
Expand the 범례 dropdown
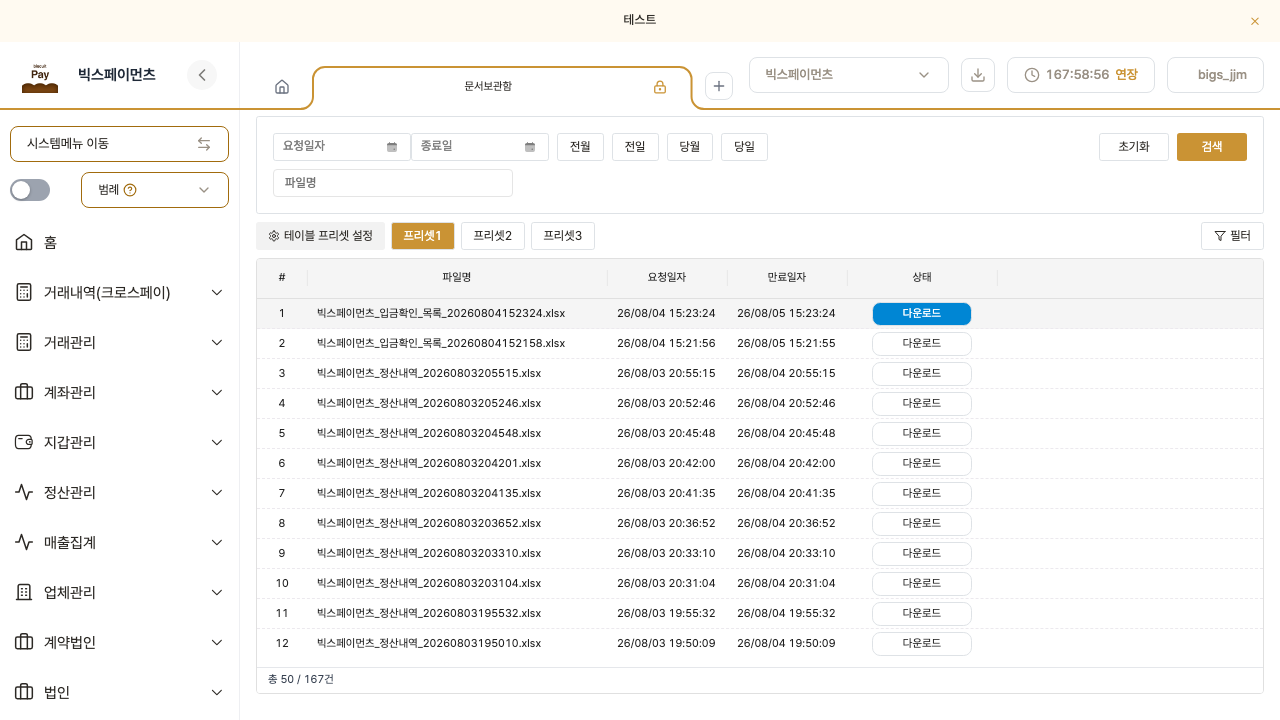point(155,190)
